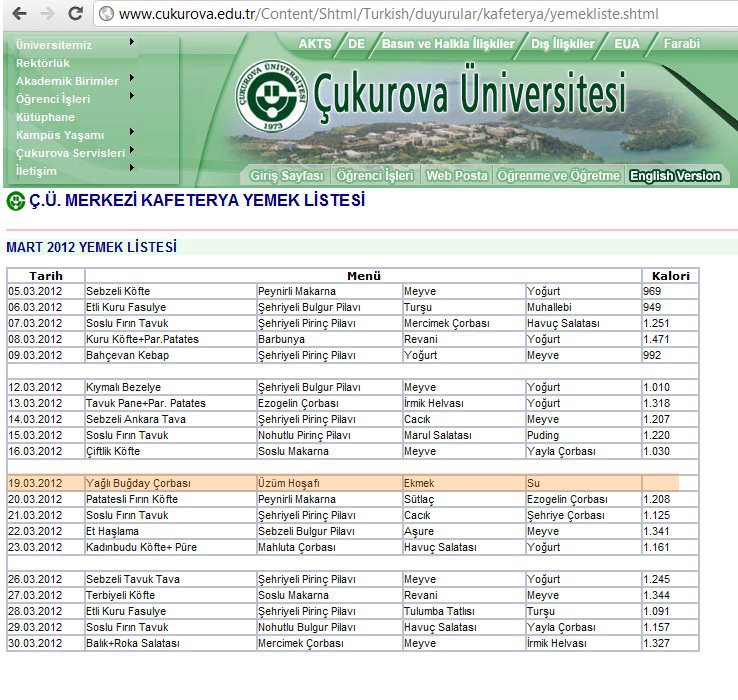The image size is (738, 700).
Task: Open the AKTS top tab
Action: [x=315, y=44]
